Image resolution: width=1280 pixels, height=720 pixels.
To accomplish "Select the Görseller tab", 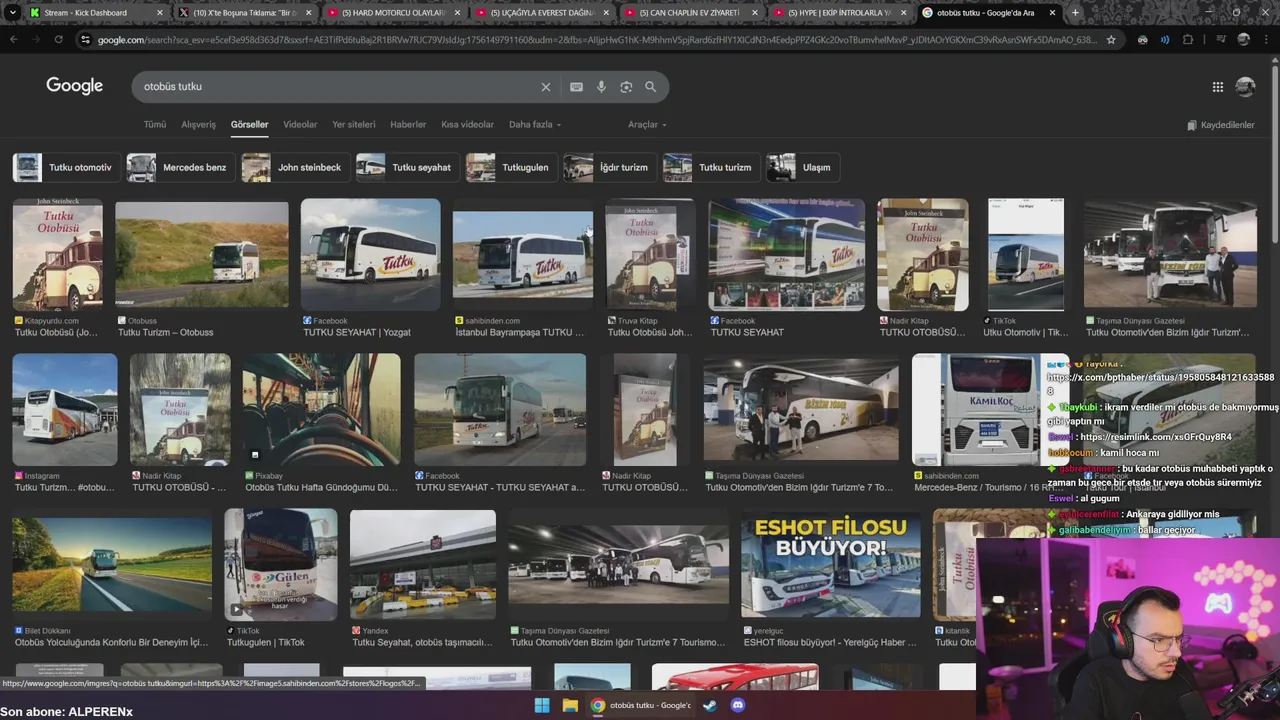I will [249, 125].
